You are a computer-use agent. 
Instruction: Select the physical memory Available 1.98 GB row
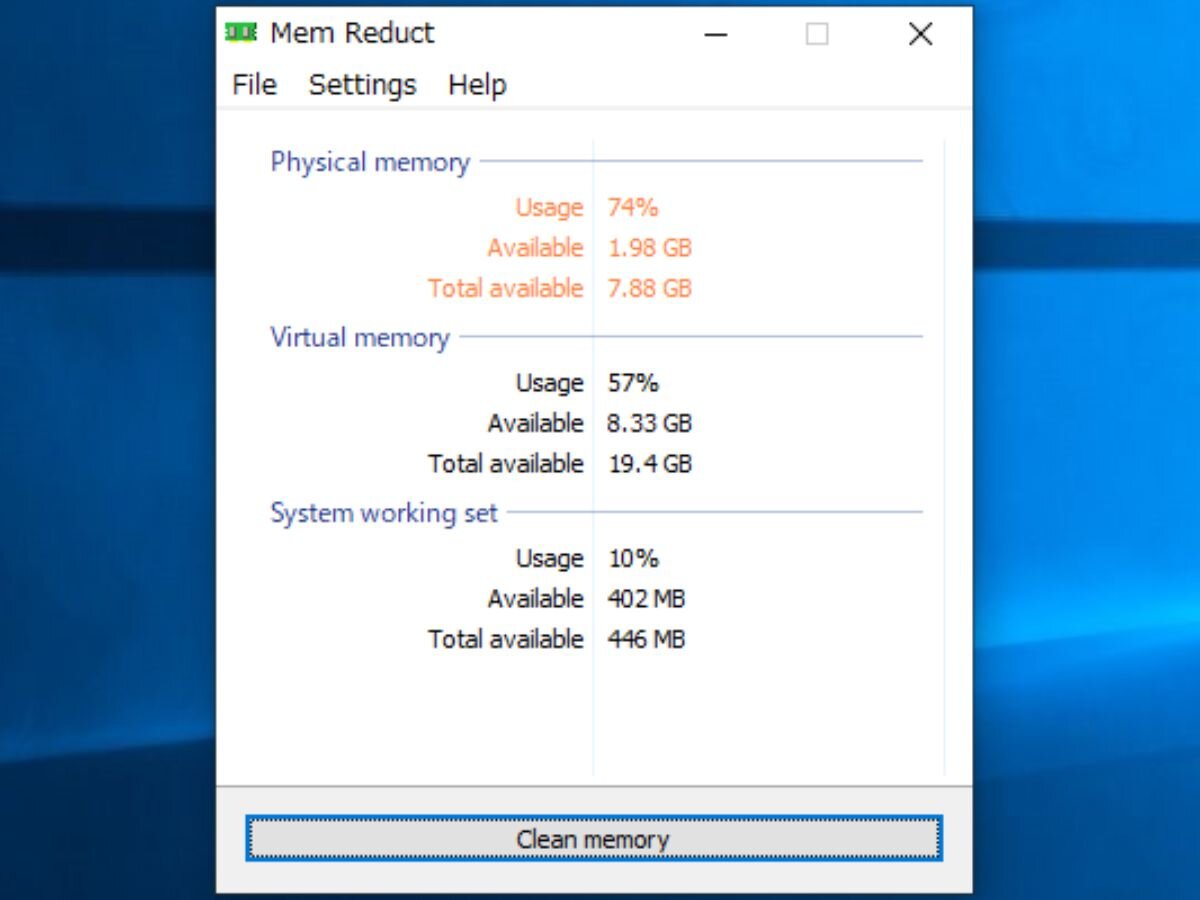point(590,247)
